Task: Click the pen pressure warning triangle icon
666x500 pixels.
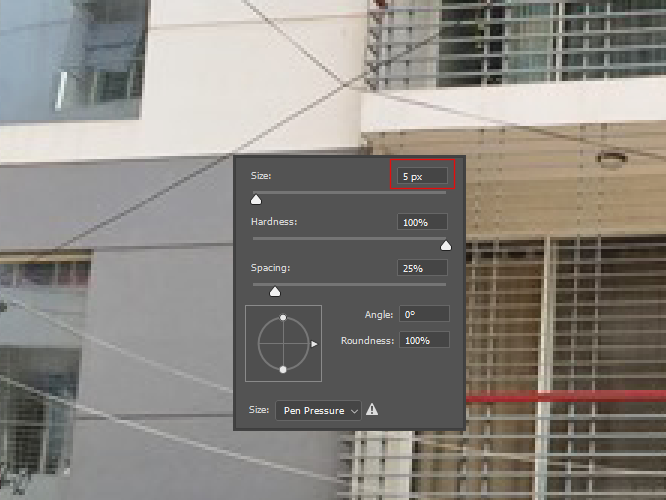Action: [x=372, y=410]
